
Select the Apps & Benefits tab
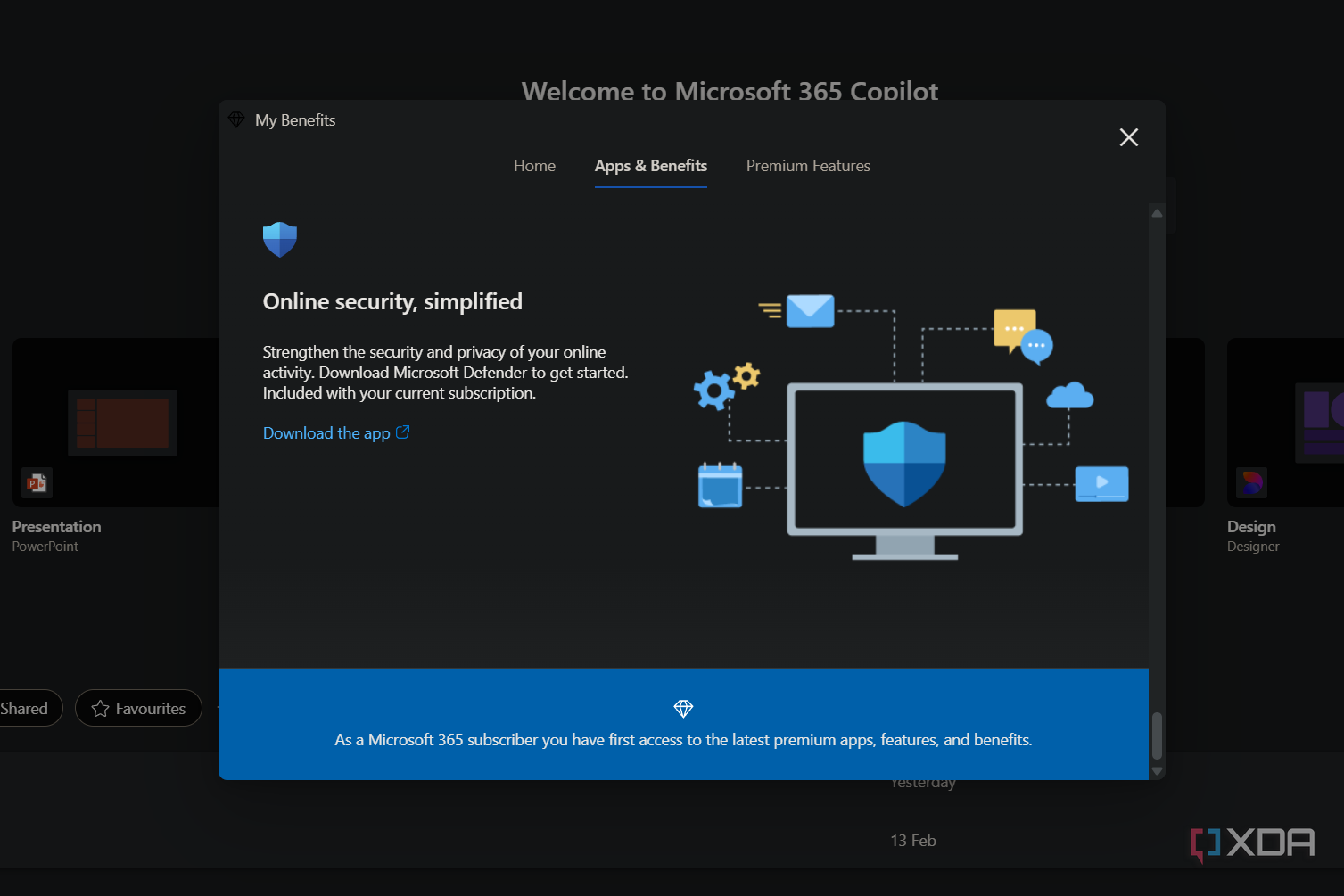coord(651,166)
